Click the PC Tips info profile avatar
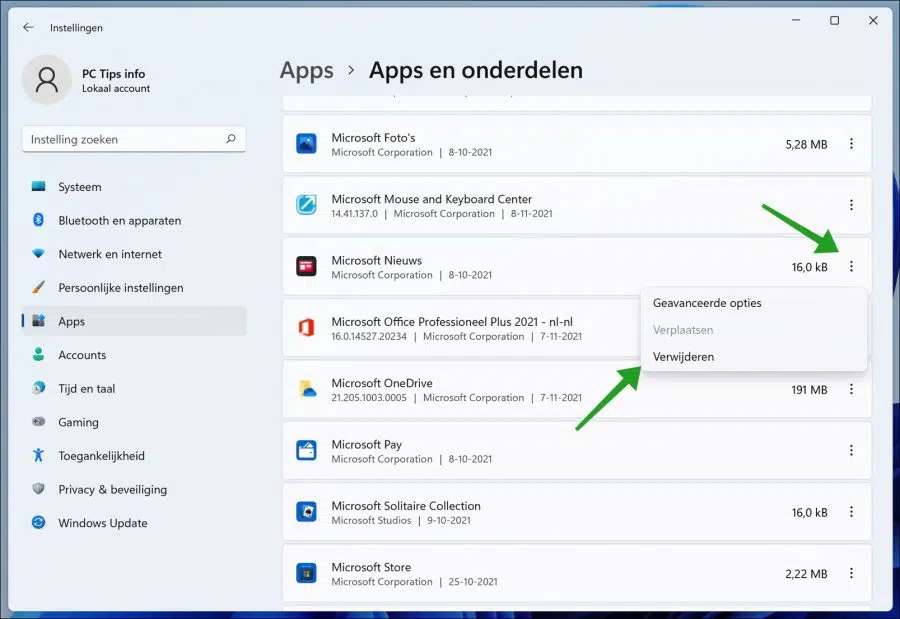The width and height of the screenshot is (900, 619). coord(46,80)
